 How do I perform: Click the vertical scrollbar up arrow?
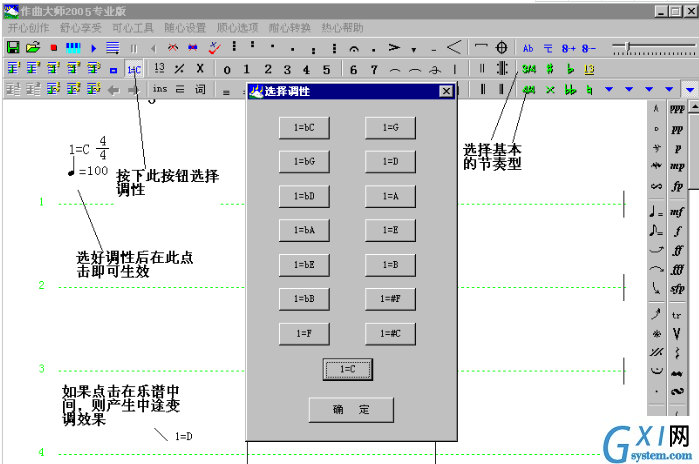point(694,107)
